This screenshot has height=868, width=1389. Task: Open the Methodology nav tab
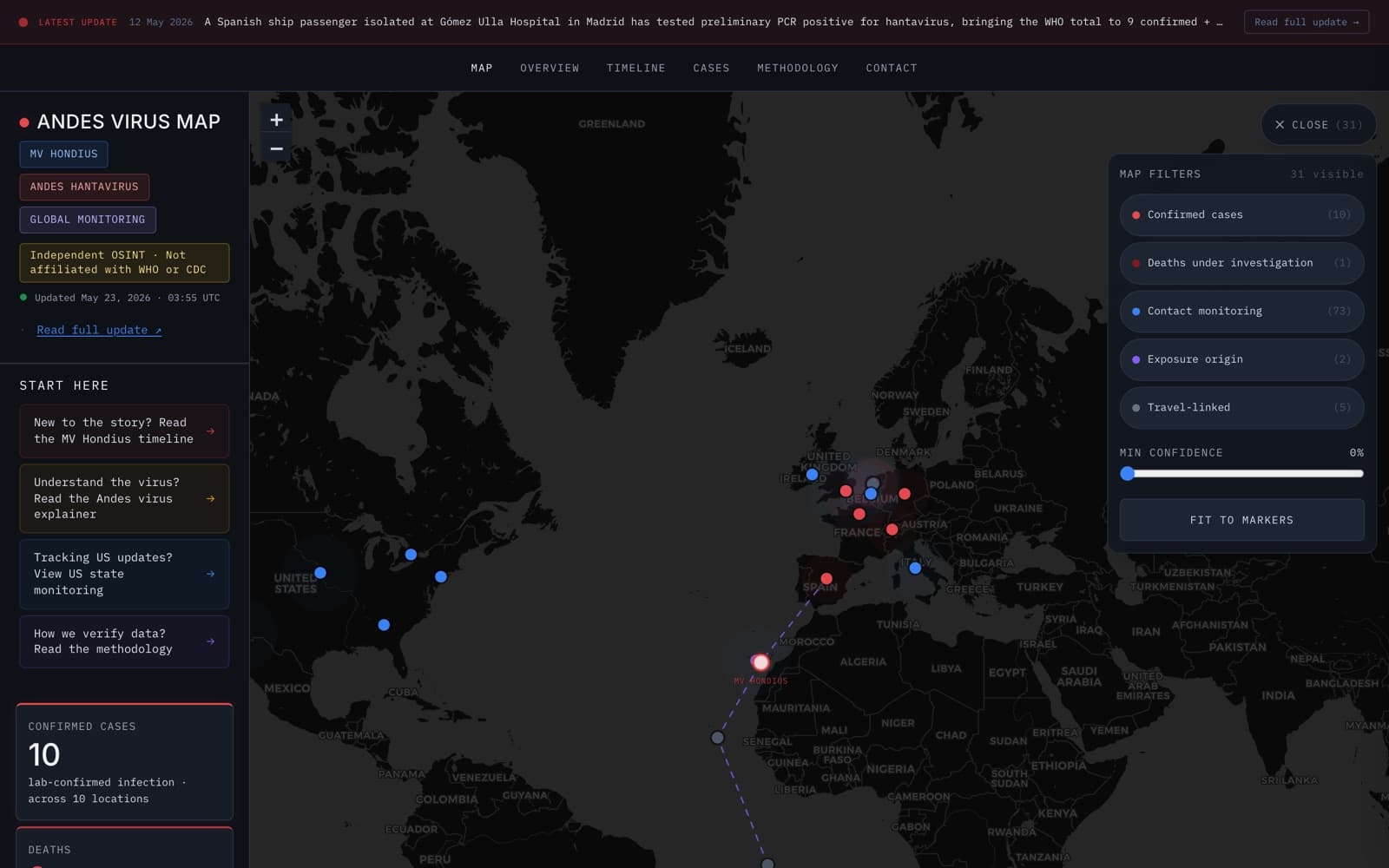[x=797, y=68]
